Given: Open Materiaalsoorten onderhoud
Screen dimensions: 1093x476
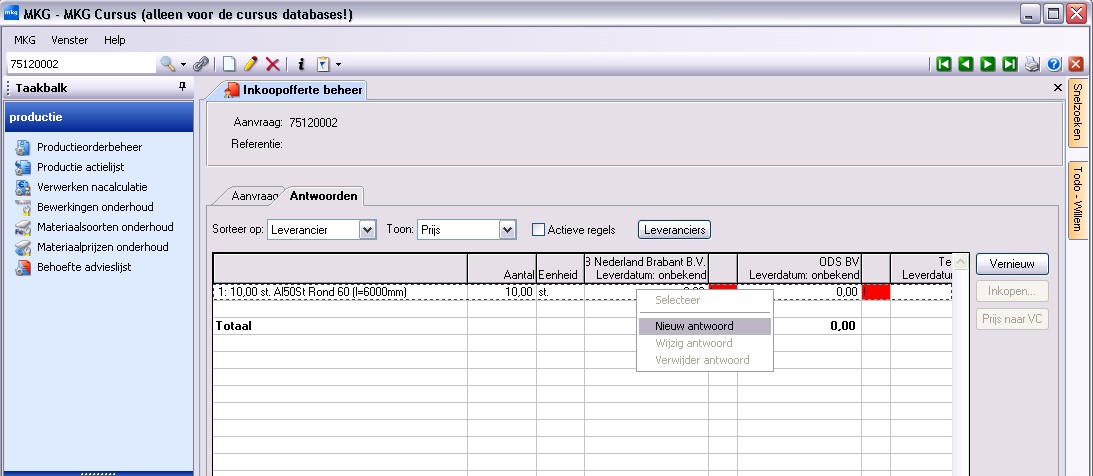Looking at the screenshot, I should (x=105, y=227).
